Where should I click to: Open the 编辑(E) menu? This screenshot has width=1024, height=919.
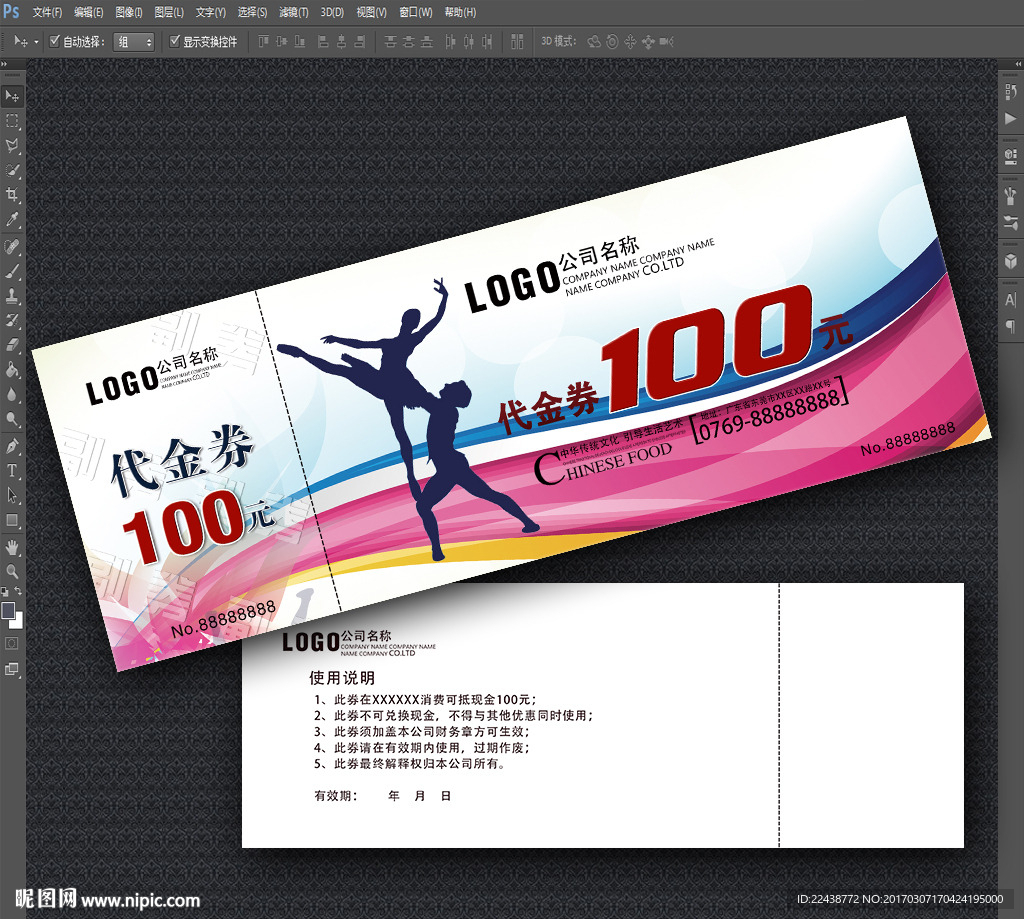point(88,12)
